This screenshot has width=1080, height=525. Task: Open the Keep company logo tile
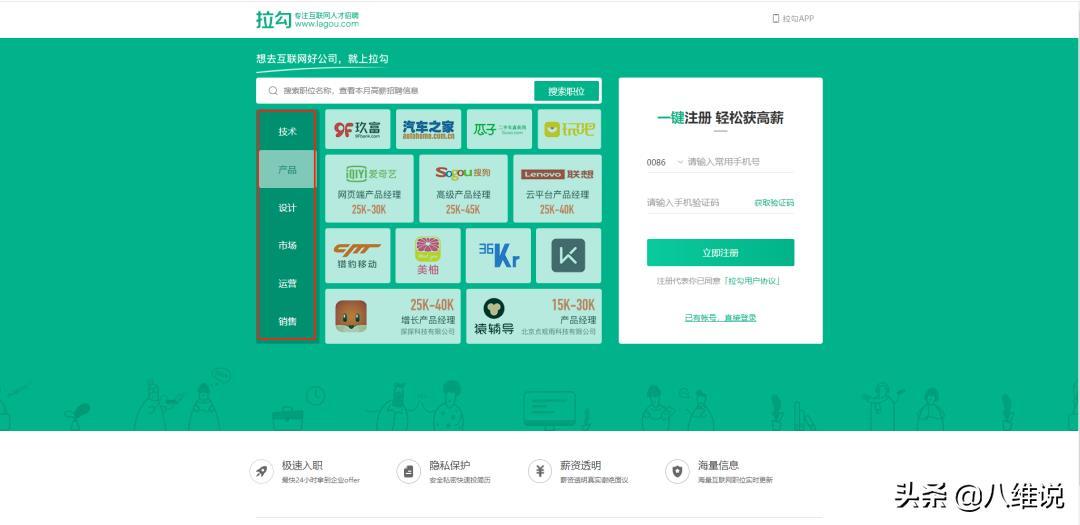(x=568, y=255)
